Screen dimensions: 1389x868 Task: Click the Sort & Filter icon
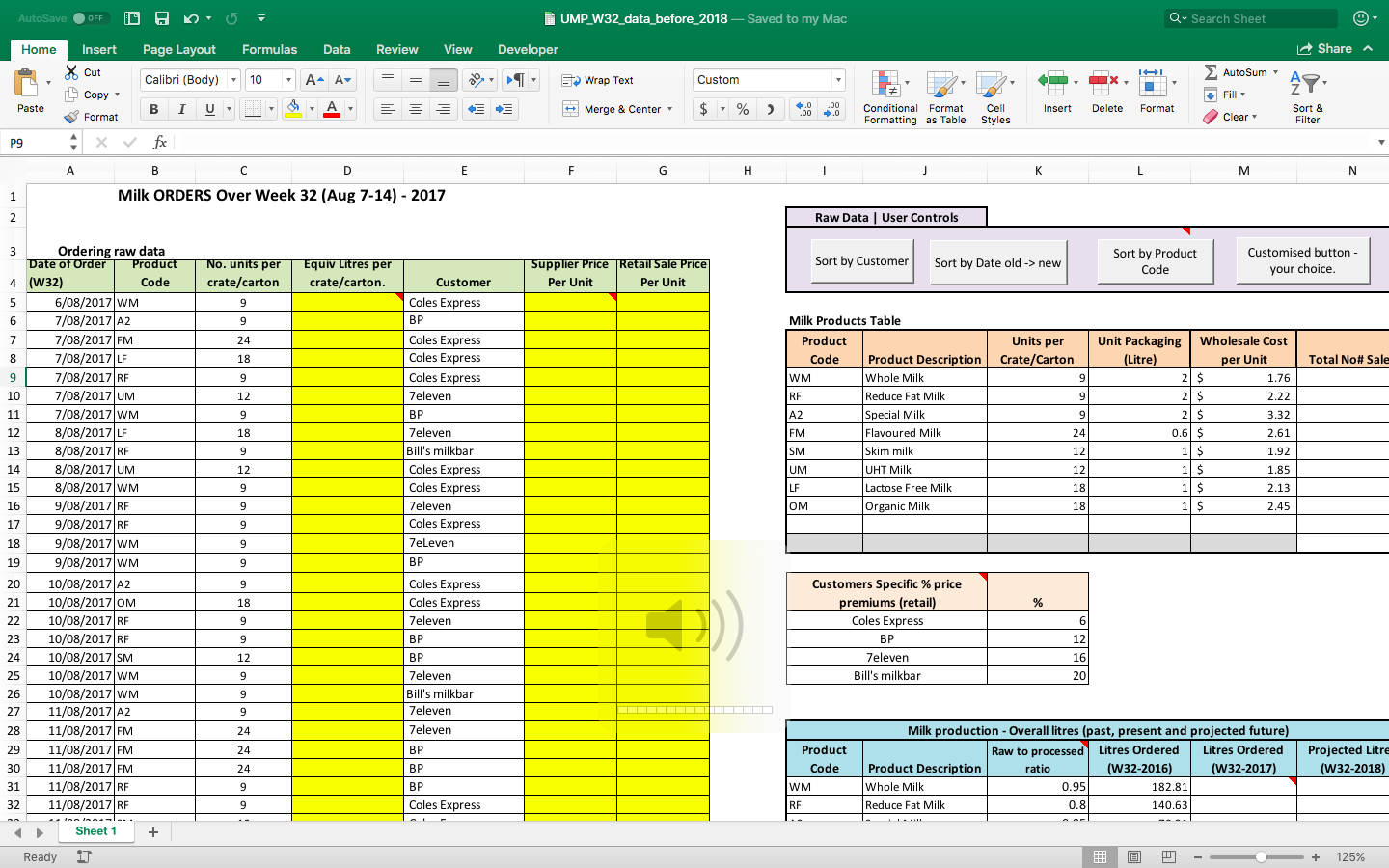tap(1305, 85)
